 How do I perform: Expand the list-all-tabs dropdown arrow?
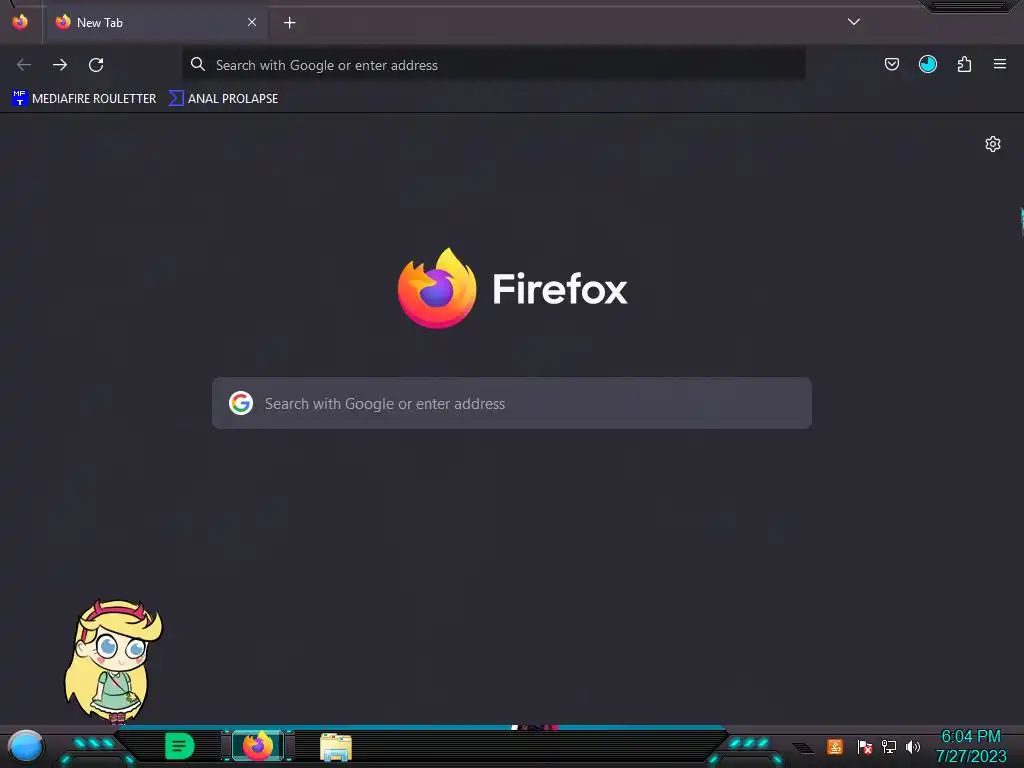(854, 22)
